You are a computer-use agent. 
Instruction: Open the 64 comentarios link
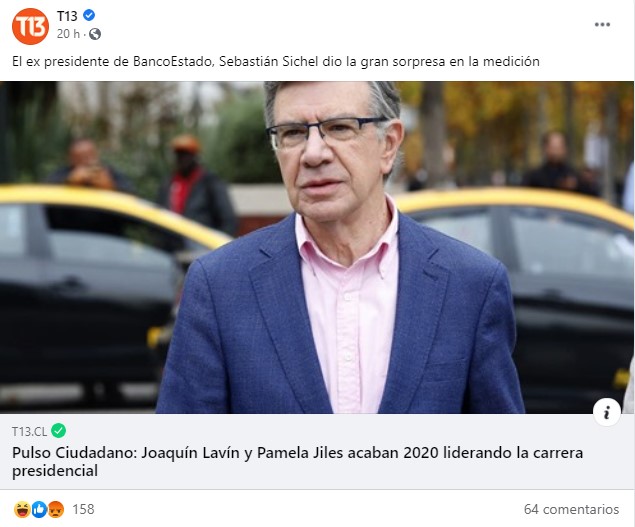pyautogui.click(x=571, y=509)
